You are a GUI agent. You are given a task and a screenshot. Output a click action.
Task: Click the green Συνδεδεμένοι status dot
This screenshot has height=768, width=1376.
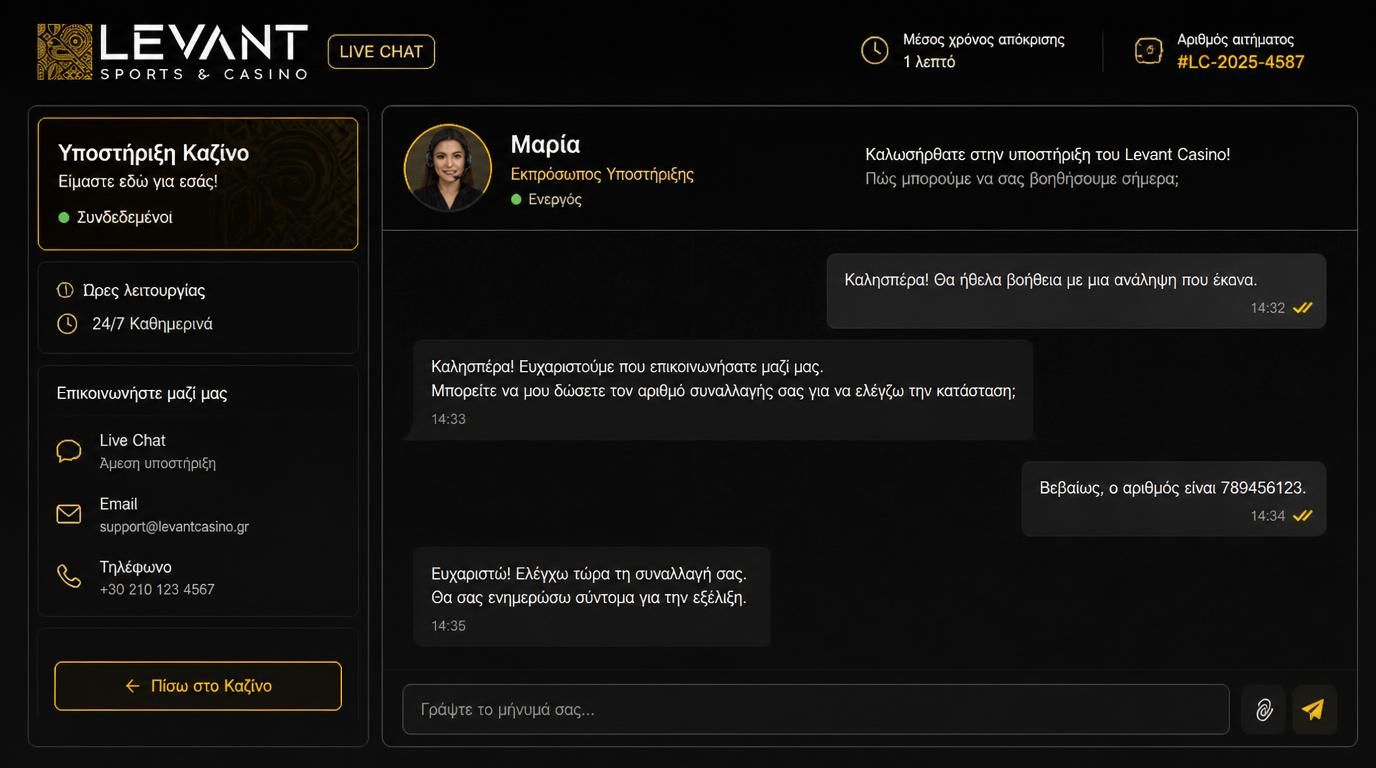tap(64, 217)
